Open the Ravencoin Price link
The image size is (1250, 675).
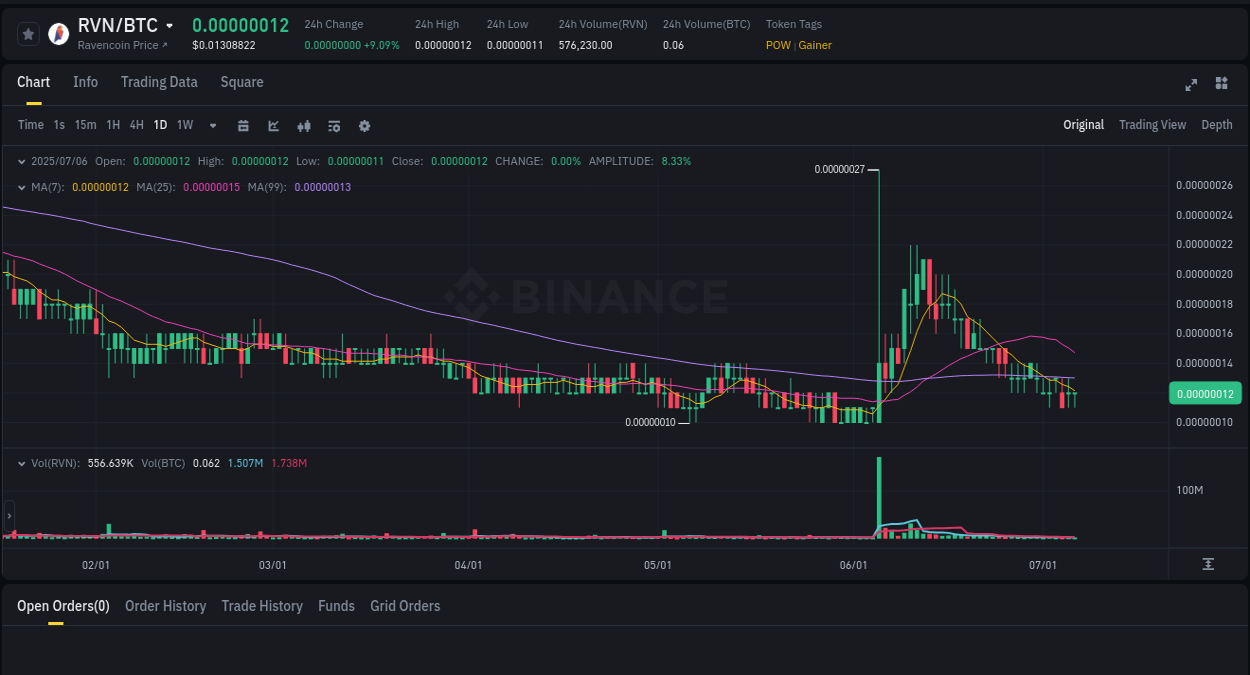[x=121, y=45]
